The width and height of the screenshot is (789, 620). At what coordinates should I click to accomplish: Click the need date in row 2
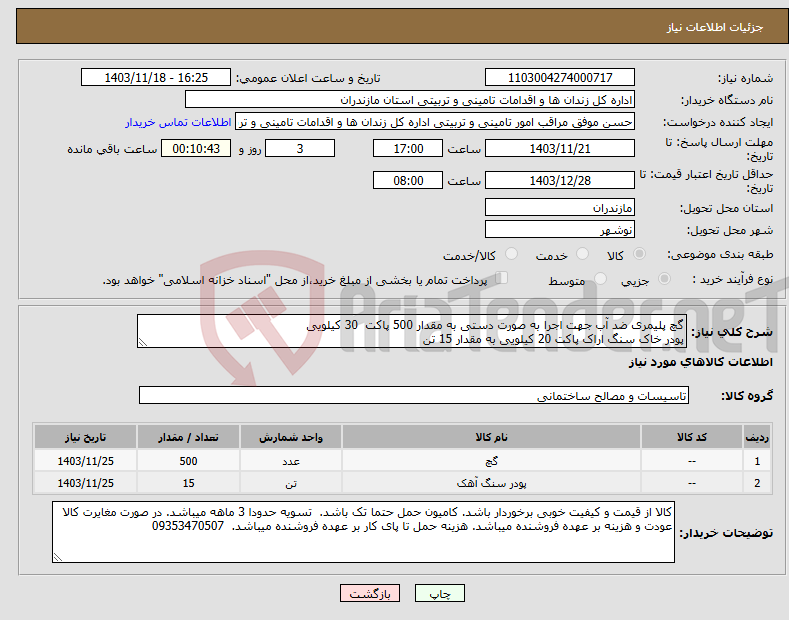click(x=85, y=483)
